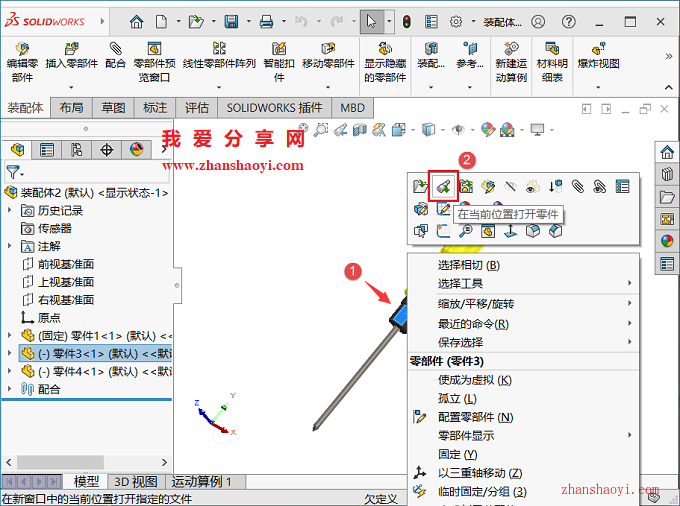Click the Linear Component Pattern icon
Screen dimensions: 680x506
(219, 49)
